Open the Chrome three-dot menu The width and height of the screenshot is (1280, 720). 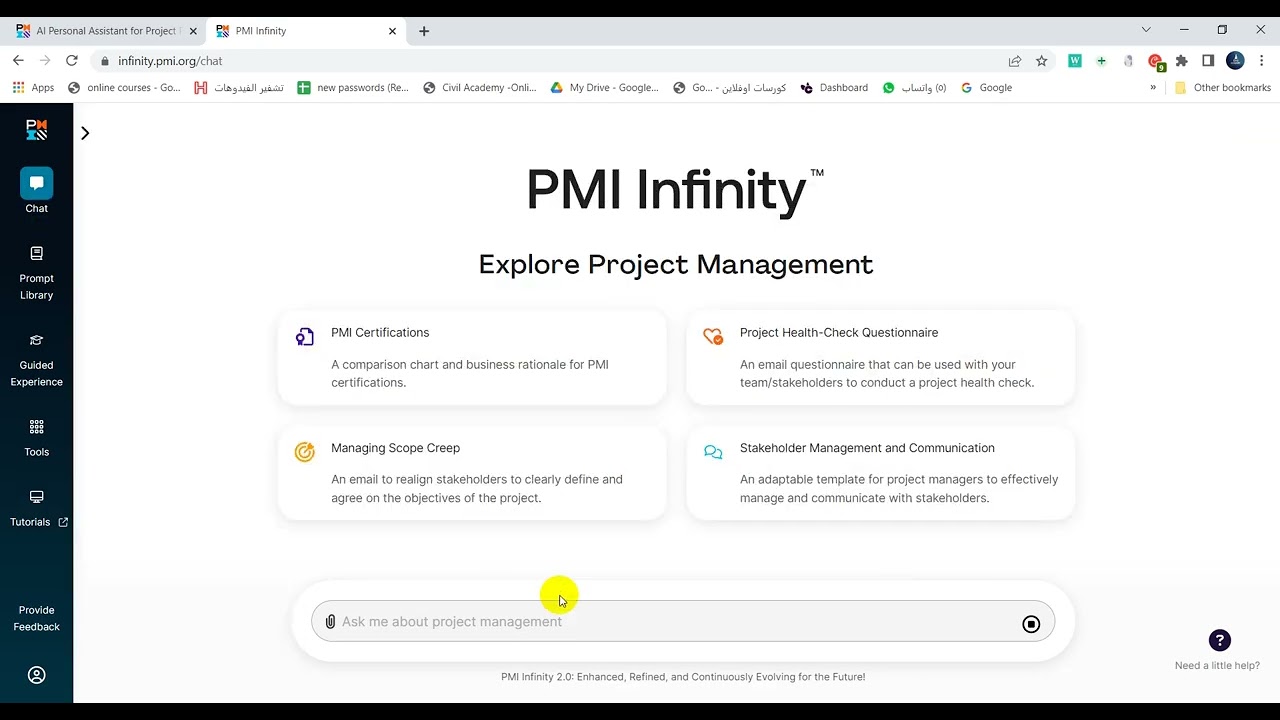[1262, 61]
